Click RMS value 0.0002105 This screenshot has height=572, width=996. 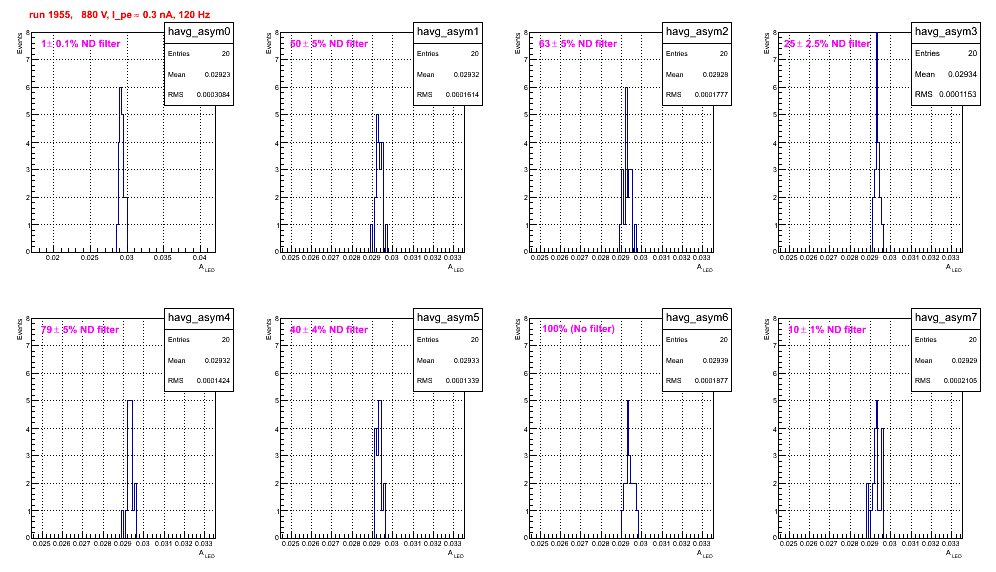coord(960,381)
